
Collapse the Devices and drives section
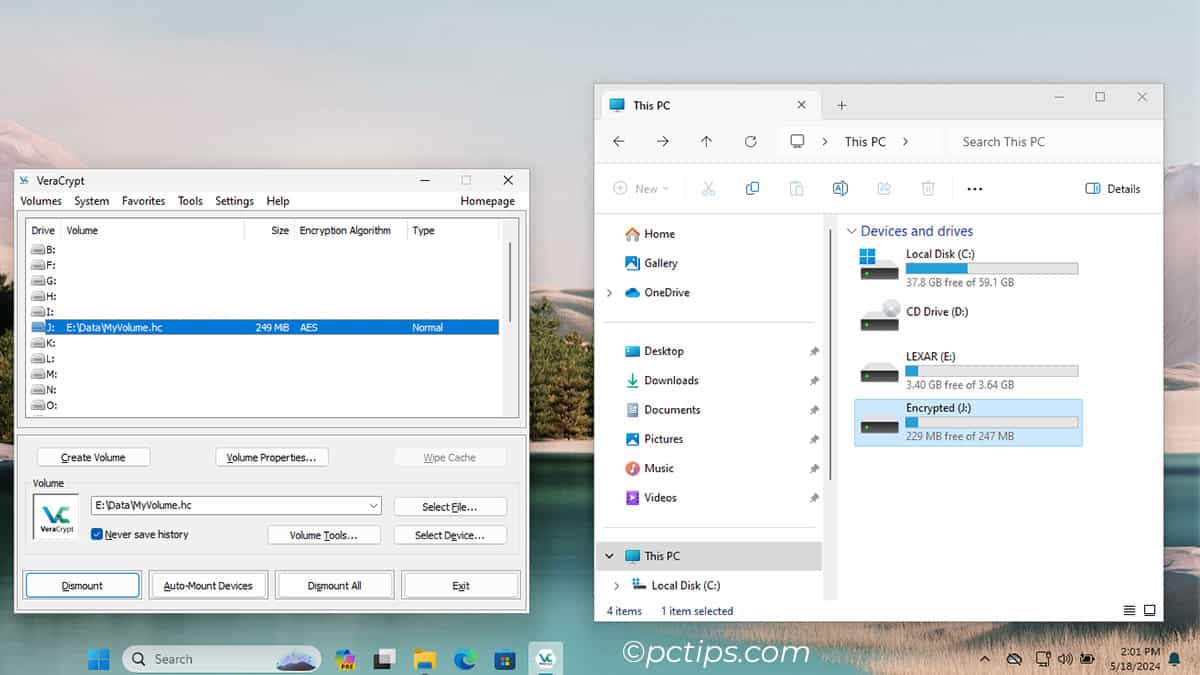[x=851, y=231]
